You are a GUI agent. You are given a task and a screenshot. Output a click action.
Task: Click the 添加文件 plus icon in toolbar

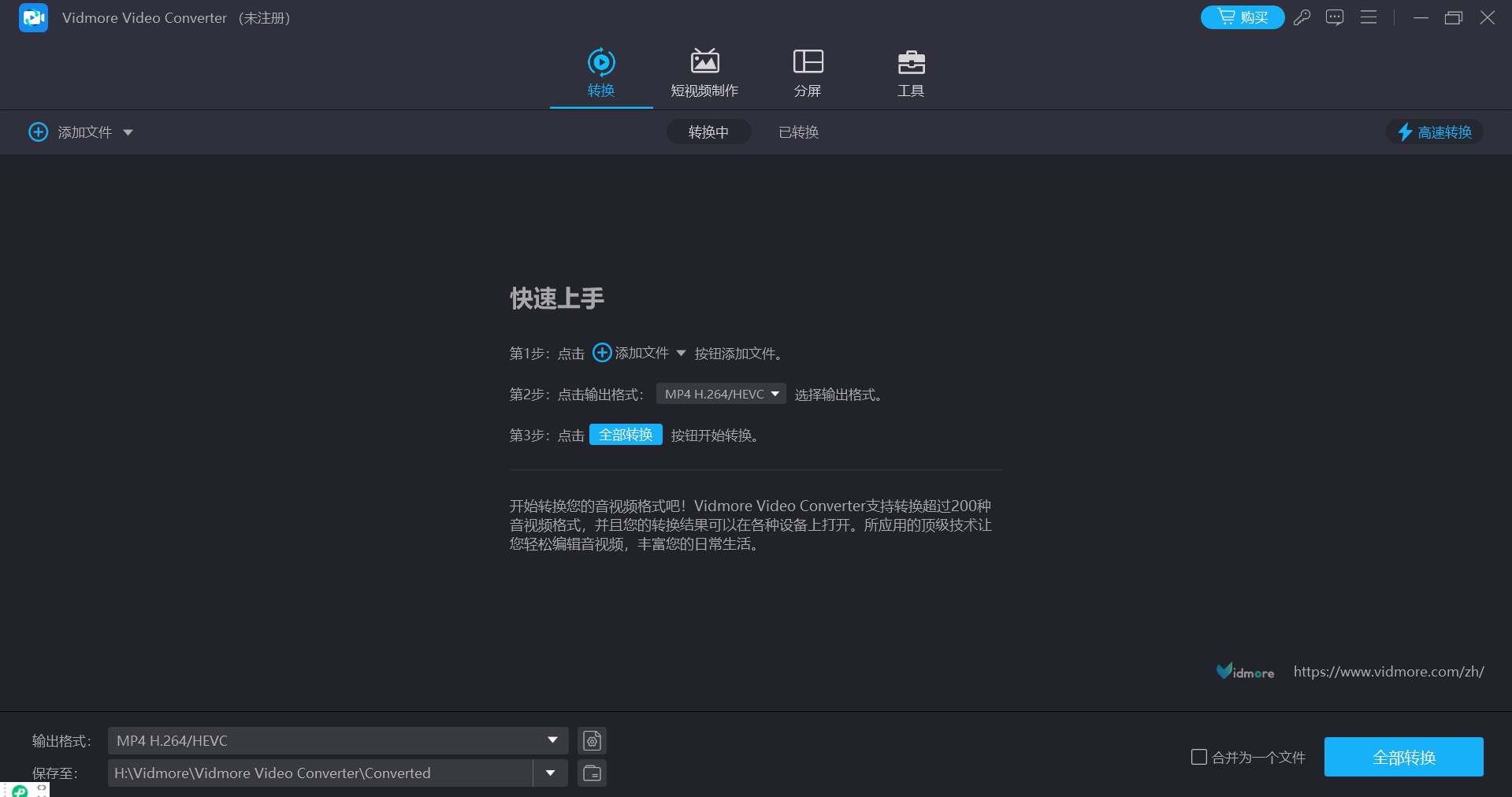pyautogui.click(x=39, y=132)
